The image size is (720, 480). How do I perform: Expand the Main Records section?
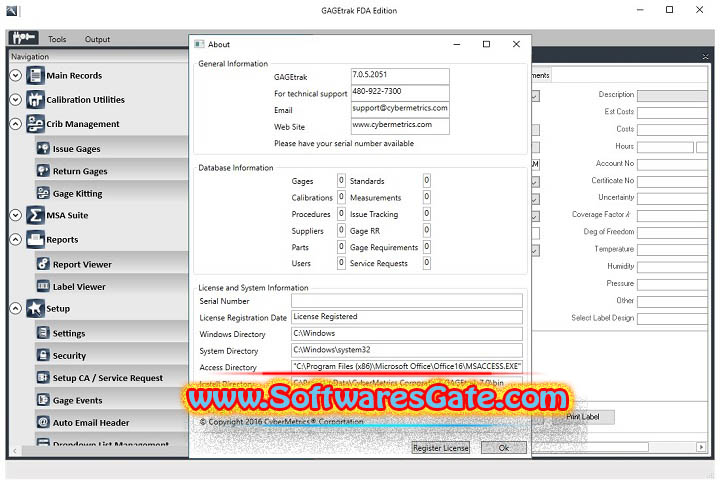tap(16, 75)
